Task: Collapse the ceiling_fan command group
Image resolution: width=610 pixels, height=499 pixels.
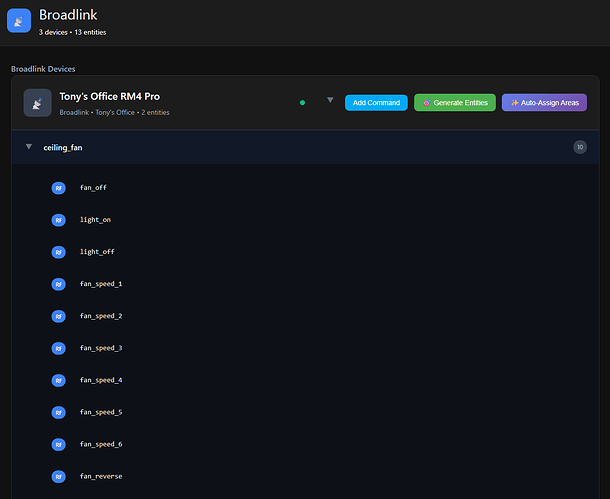Action: (x=29, y=147)
